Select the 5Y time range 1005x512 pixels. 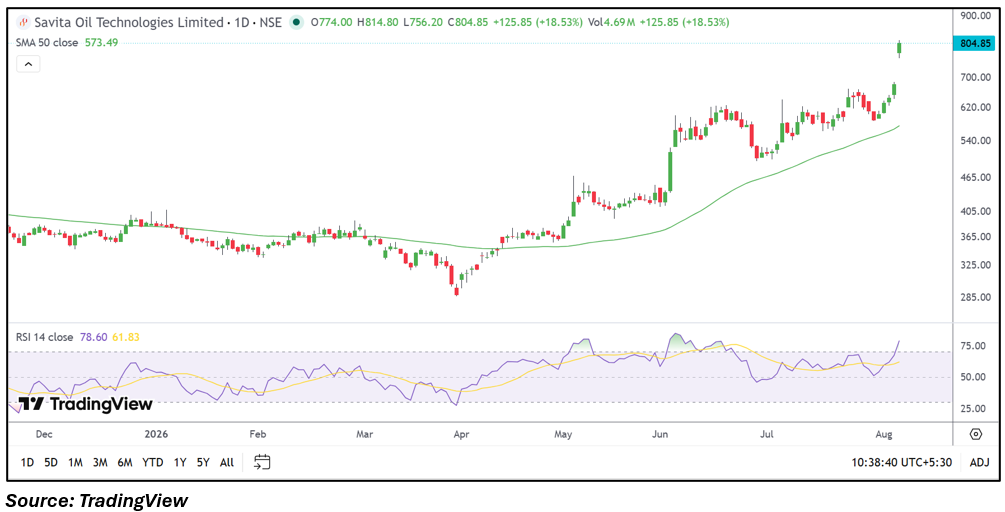[203, 462]
